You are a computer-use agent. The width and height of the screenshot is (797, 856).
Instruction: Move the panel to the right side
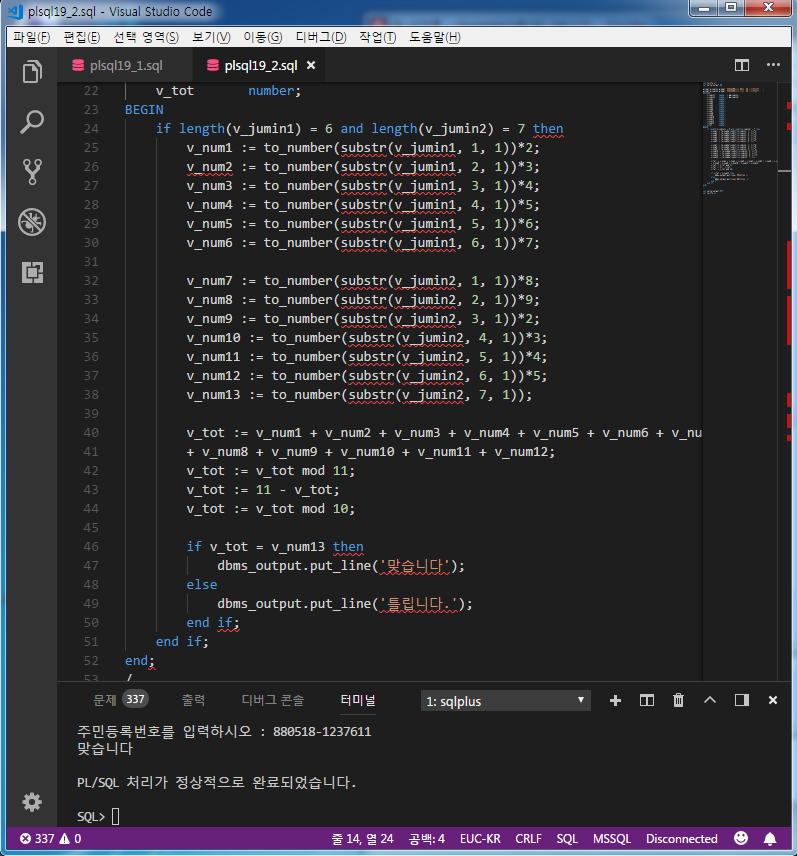(x=741, y=700)
